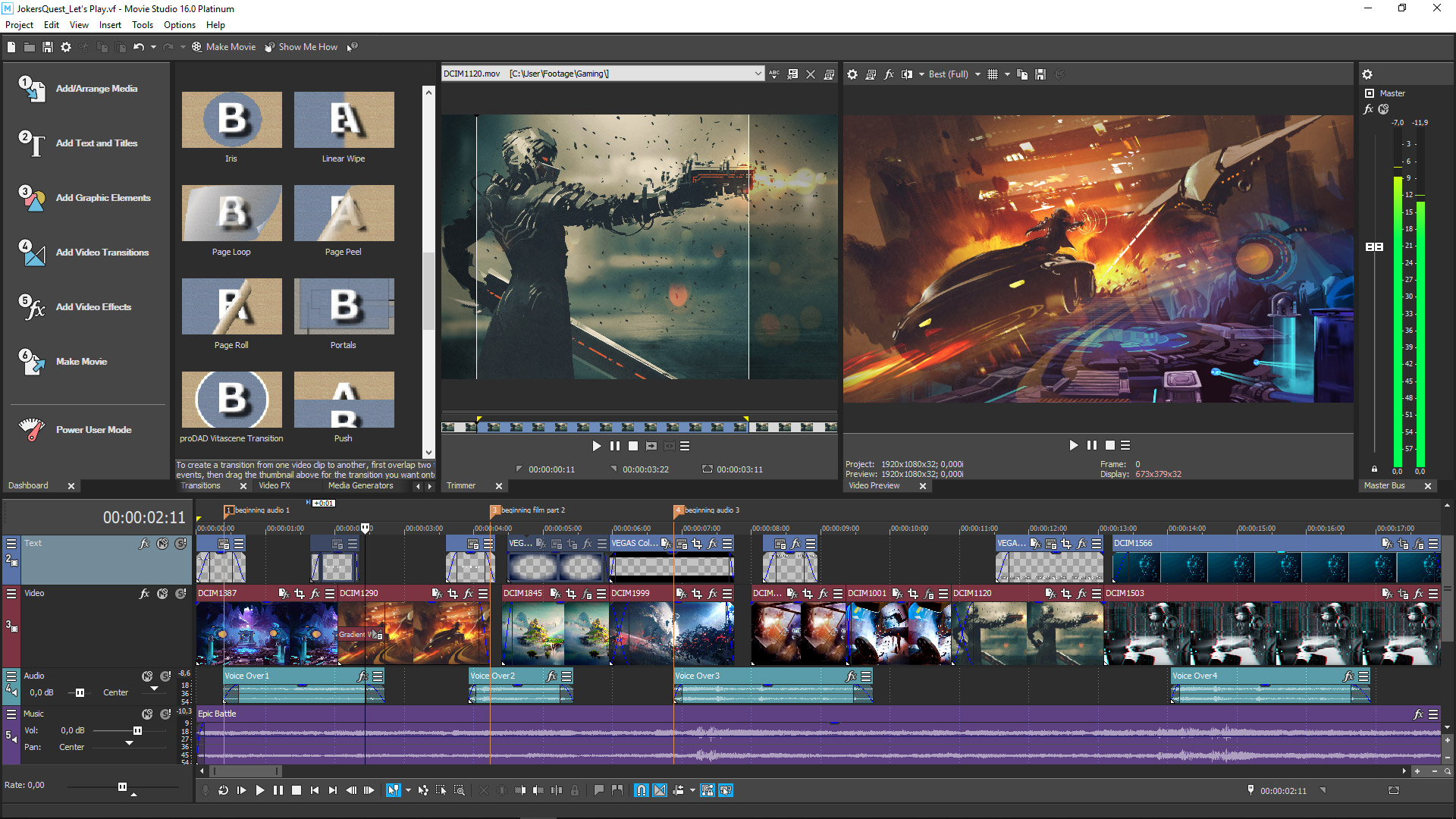Image resolution: width=1456 pixels, height=819 pixels.
Task: Click the spell check icon in the Trimmer
Action: (x=774, y=74)
